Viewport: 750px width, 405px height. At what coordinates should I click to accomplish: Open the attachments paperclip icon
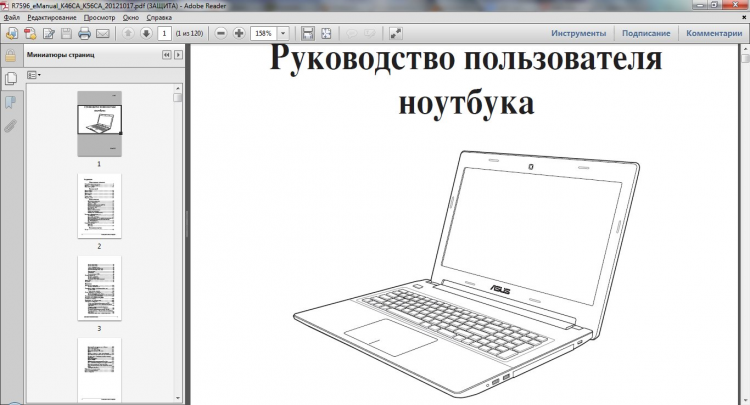click(11, 126)
